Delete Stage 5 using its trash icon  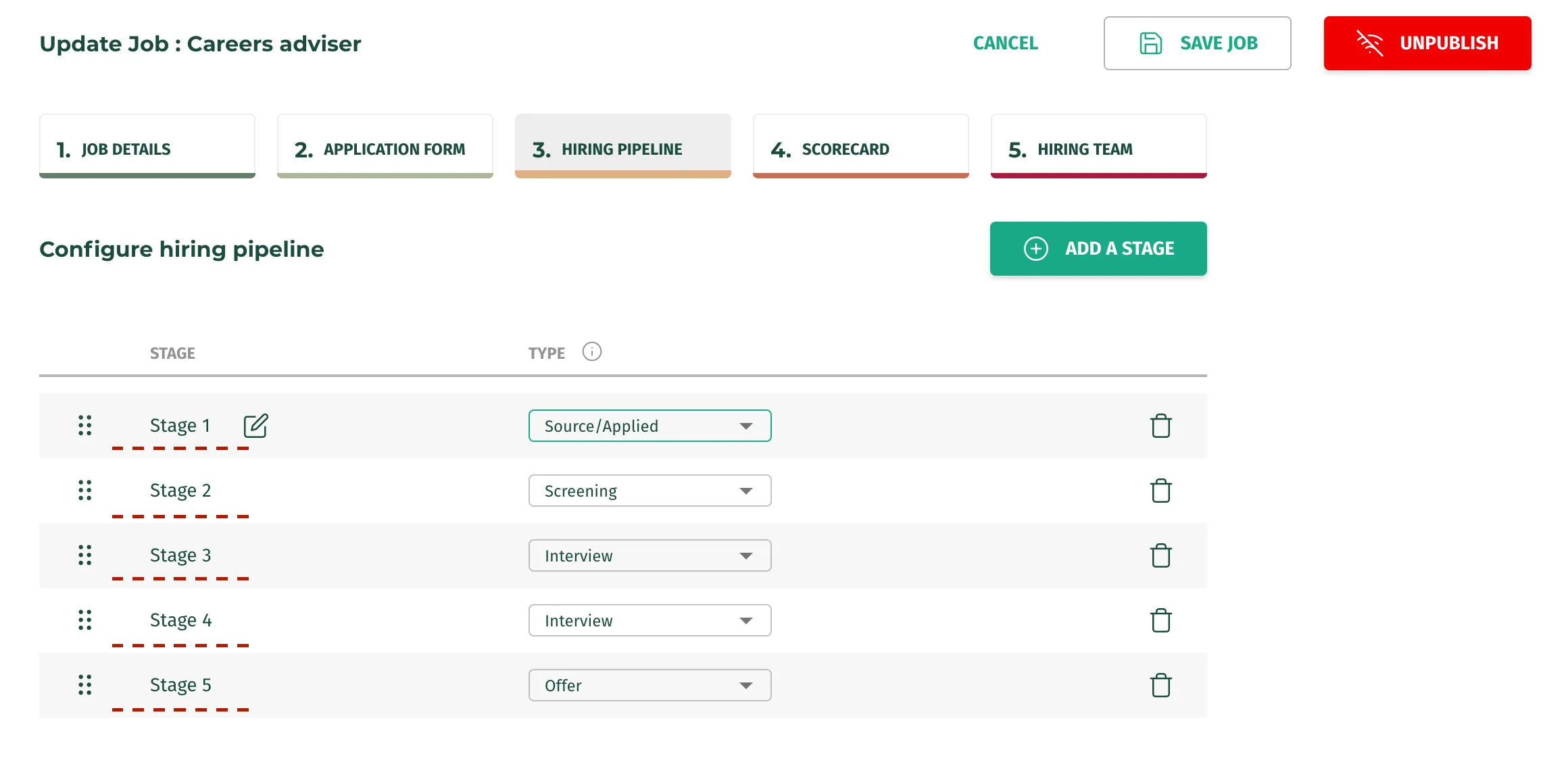click(1160, 685)
